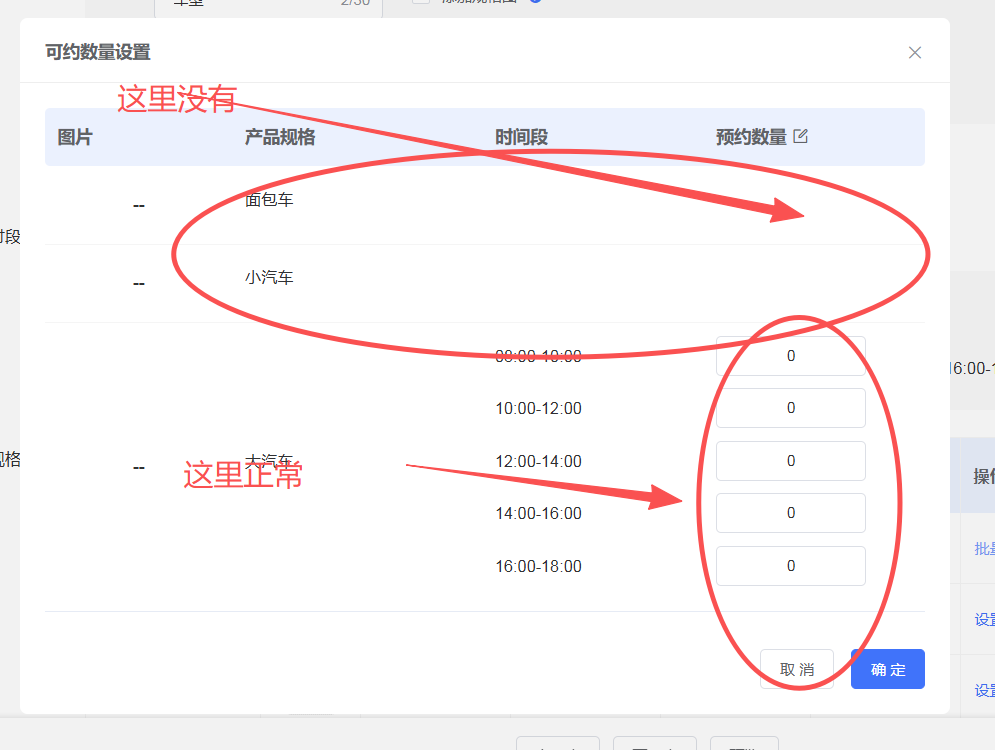
Task: Click quantity input for 14:00-16:00
Action: point(791,513)
